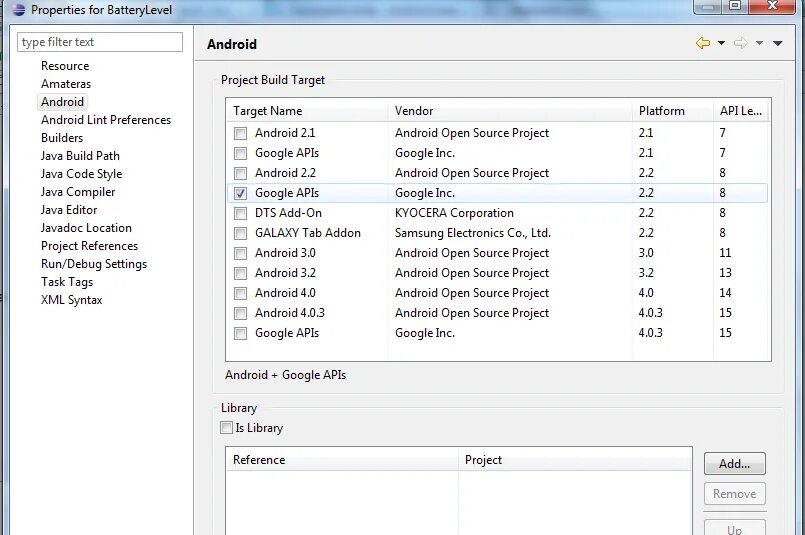Image resolution: width=805 pixels, height=535 pixels.
Task: Click platform '3.0' cell
Action: point(646,253)
